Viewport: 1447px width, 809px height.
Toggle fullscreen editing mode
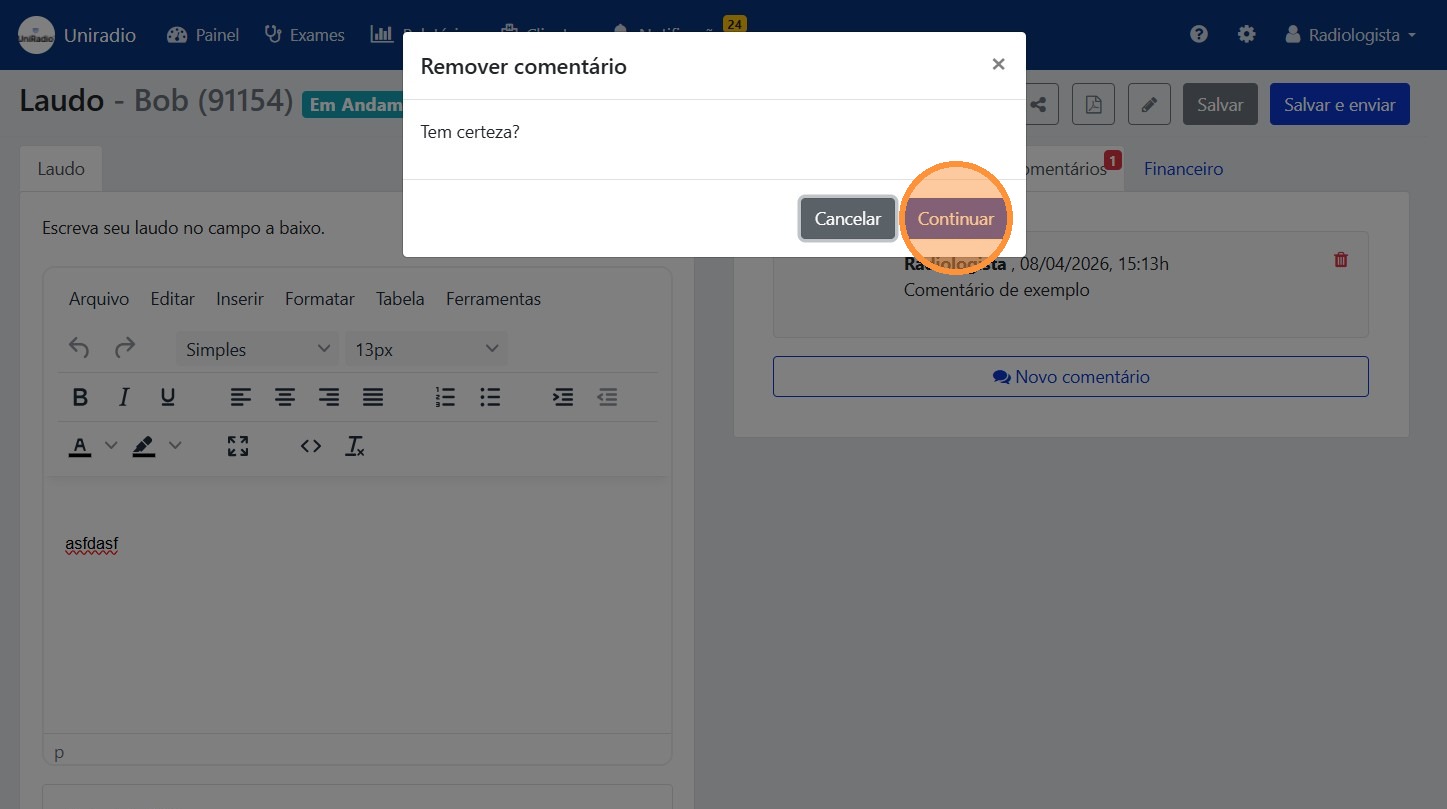237,446
